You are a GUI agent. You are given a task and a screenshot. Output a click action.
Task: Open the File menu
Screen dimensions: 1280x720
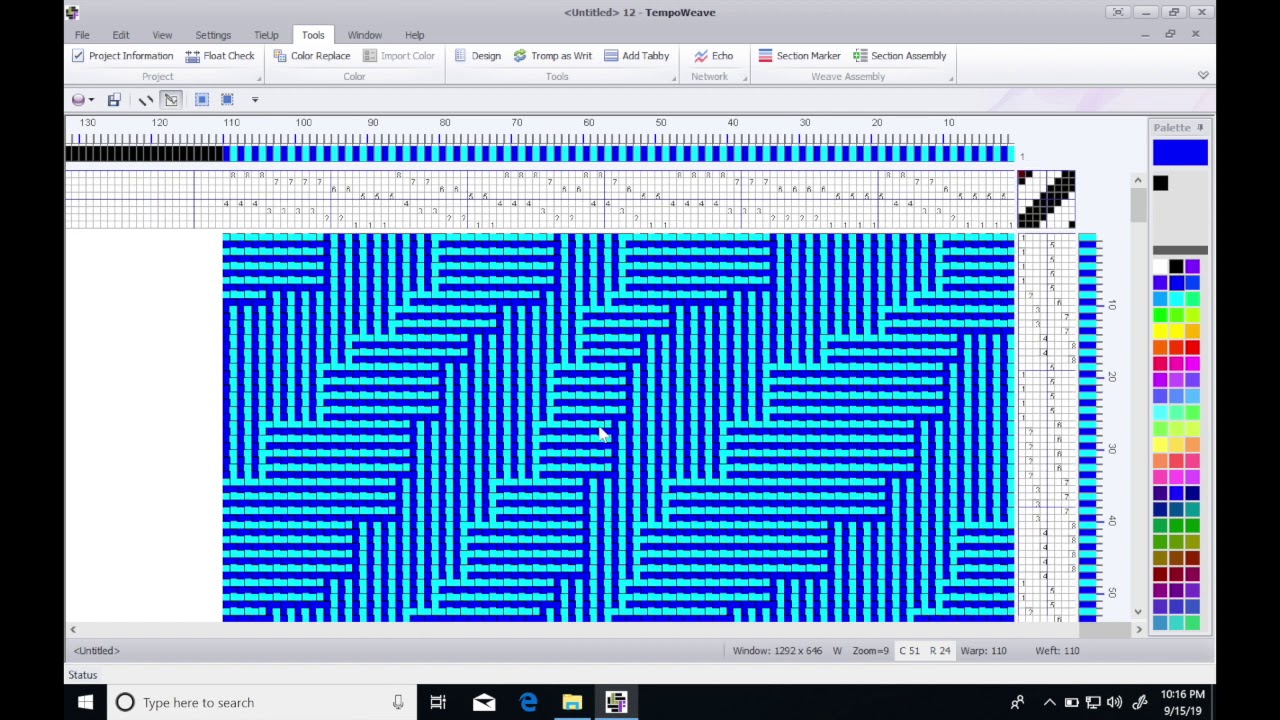pos(82,35)
